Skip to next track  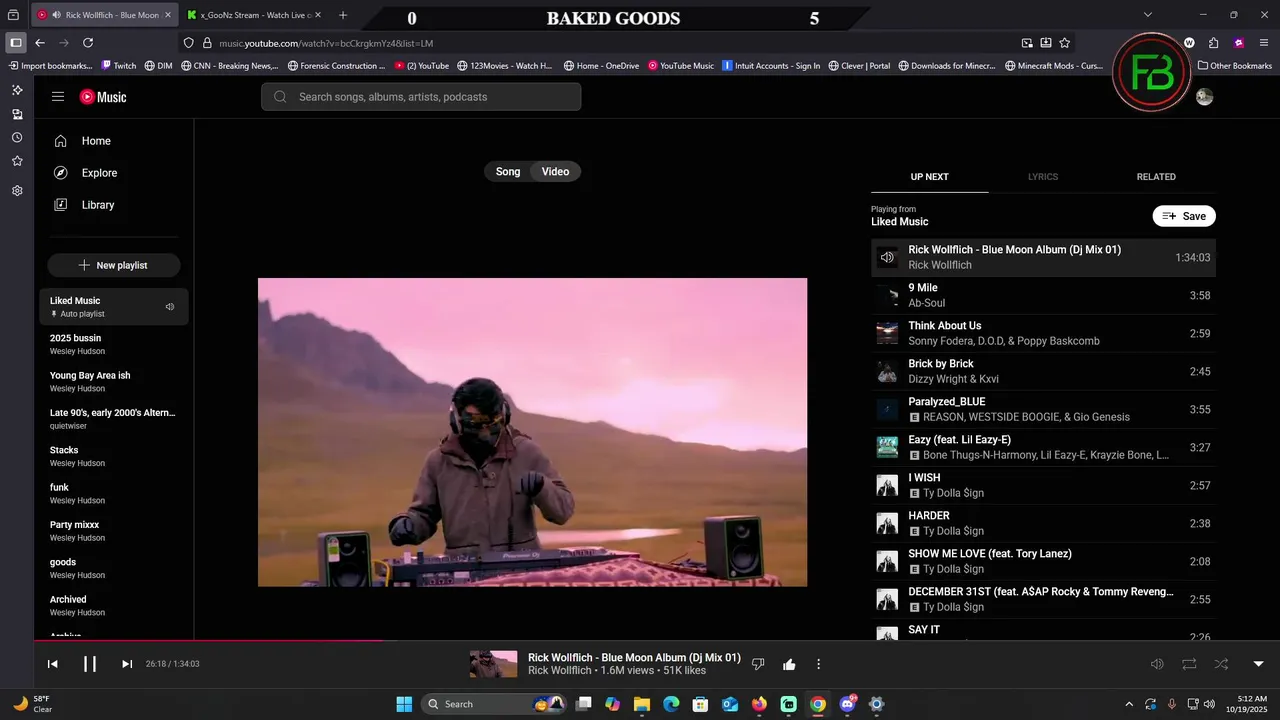[x=127, y=664]
